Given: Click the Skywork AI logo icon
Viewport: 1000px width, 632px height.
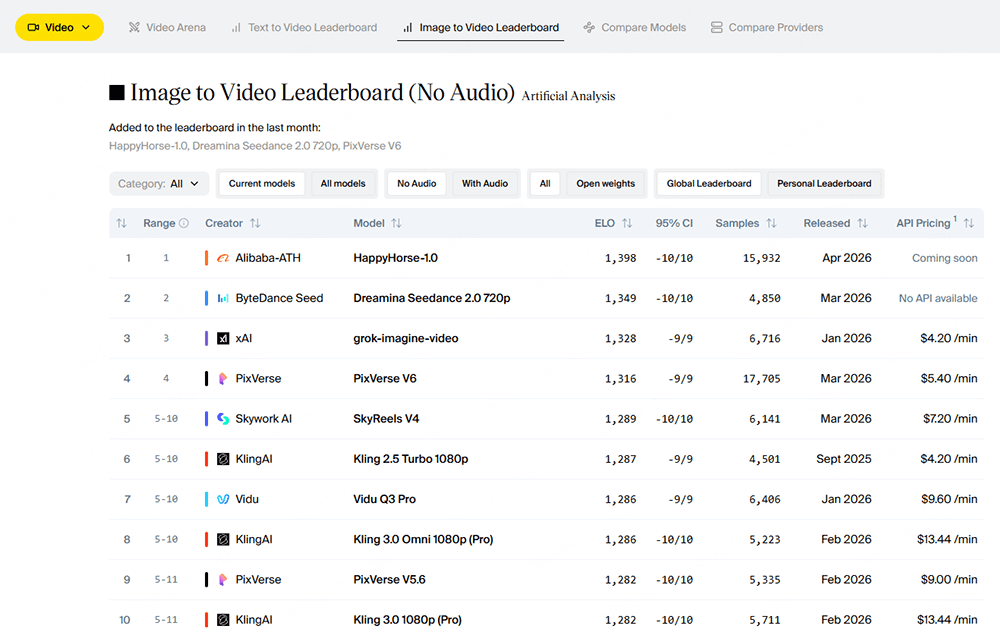Looking at the screenshot, I should [x=223, y=419].
